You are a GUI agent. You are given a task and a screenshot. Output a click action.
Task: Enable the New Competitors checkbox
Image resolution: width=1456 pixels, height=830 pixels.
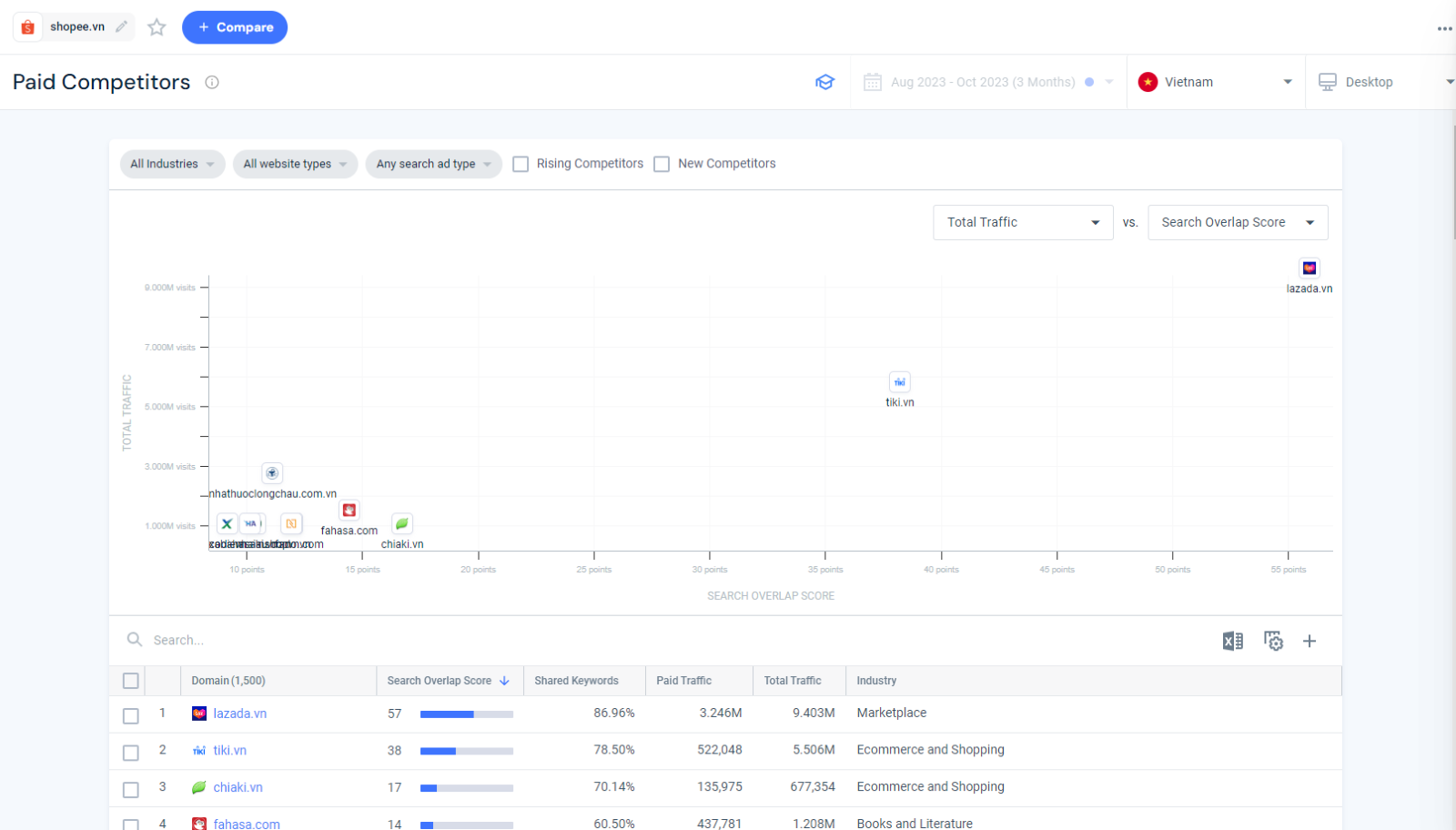[662, 164]
